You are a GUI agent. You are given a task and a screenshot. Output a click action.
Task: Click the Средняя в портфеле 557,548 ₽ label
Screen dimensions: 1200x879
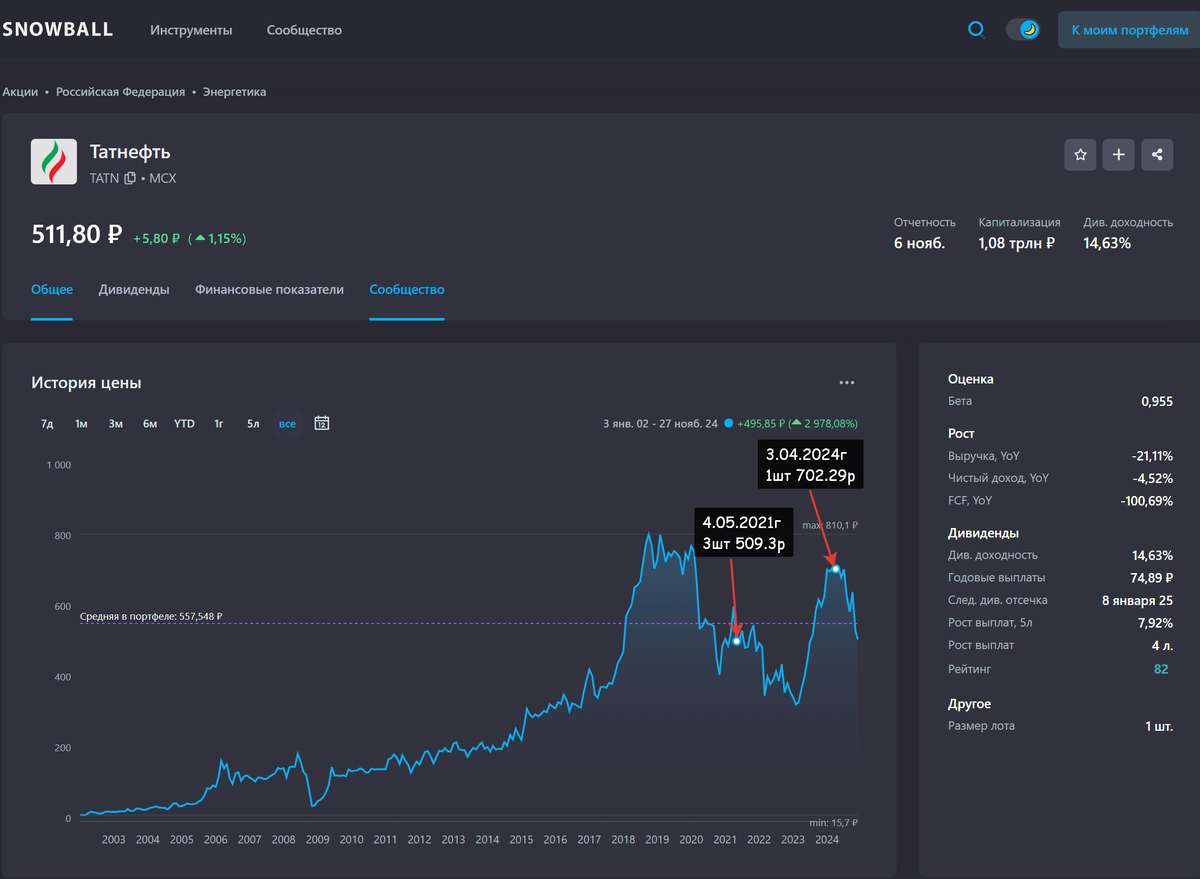[151, 617]
